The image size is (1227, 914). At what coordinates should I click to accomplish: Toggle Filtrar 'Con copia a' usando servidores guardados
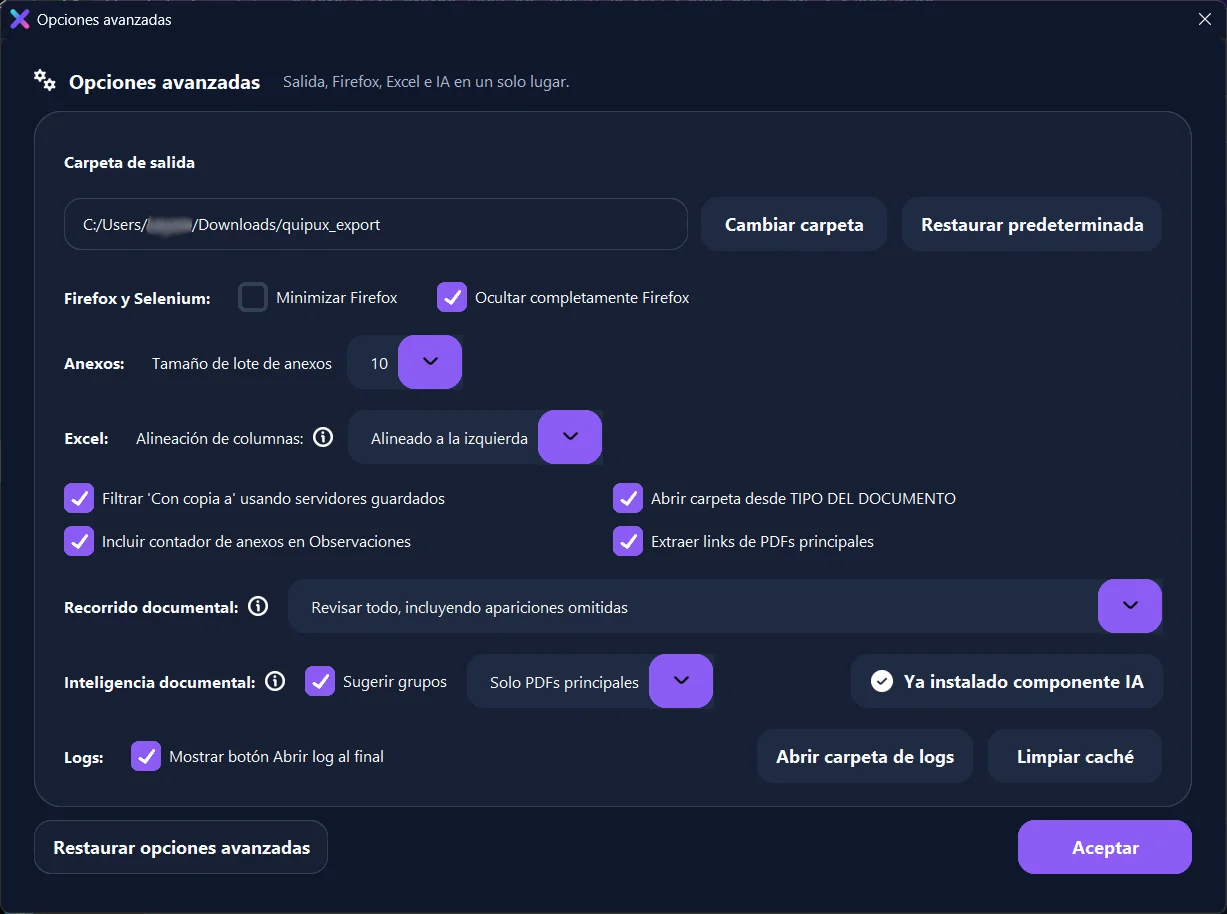point(79,498)
